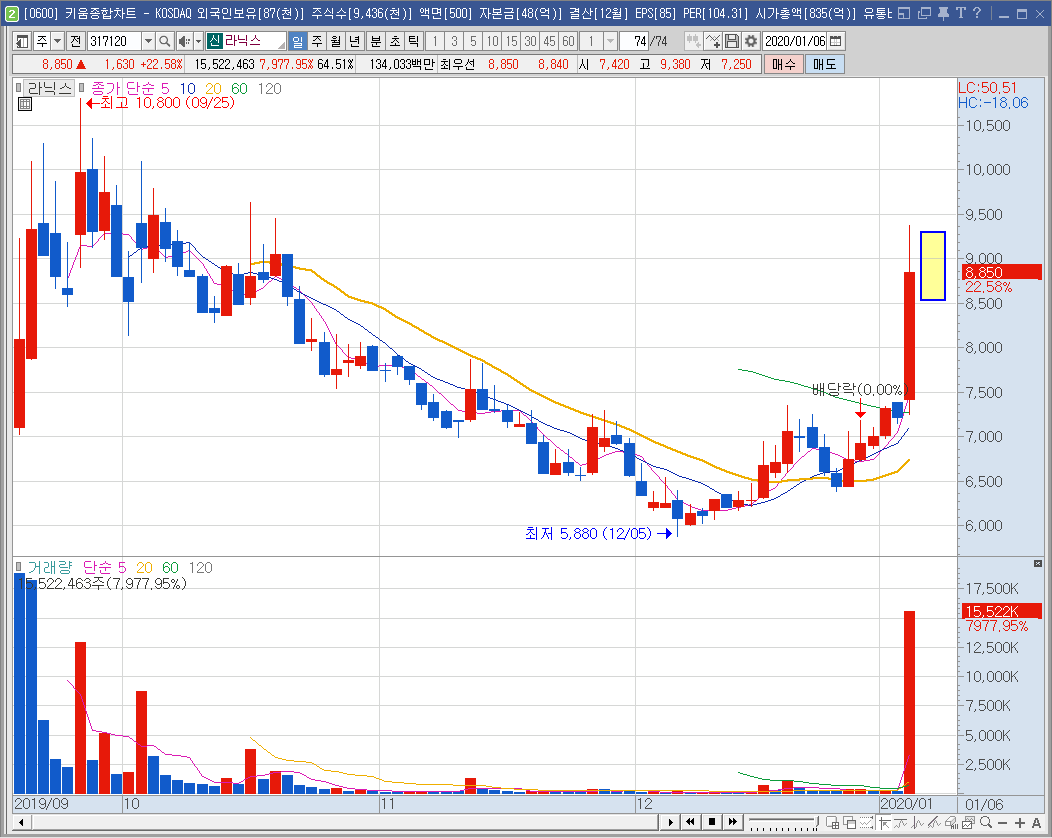Click the rewind button in bottom controls
Image resolution: width=1052 pixels, height=838 pixels.
[x=690, y=822]
